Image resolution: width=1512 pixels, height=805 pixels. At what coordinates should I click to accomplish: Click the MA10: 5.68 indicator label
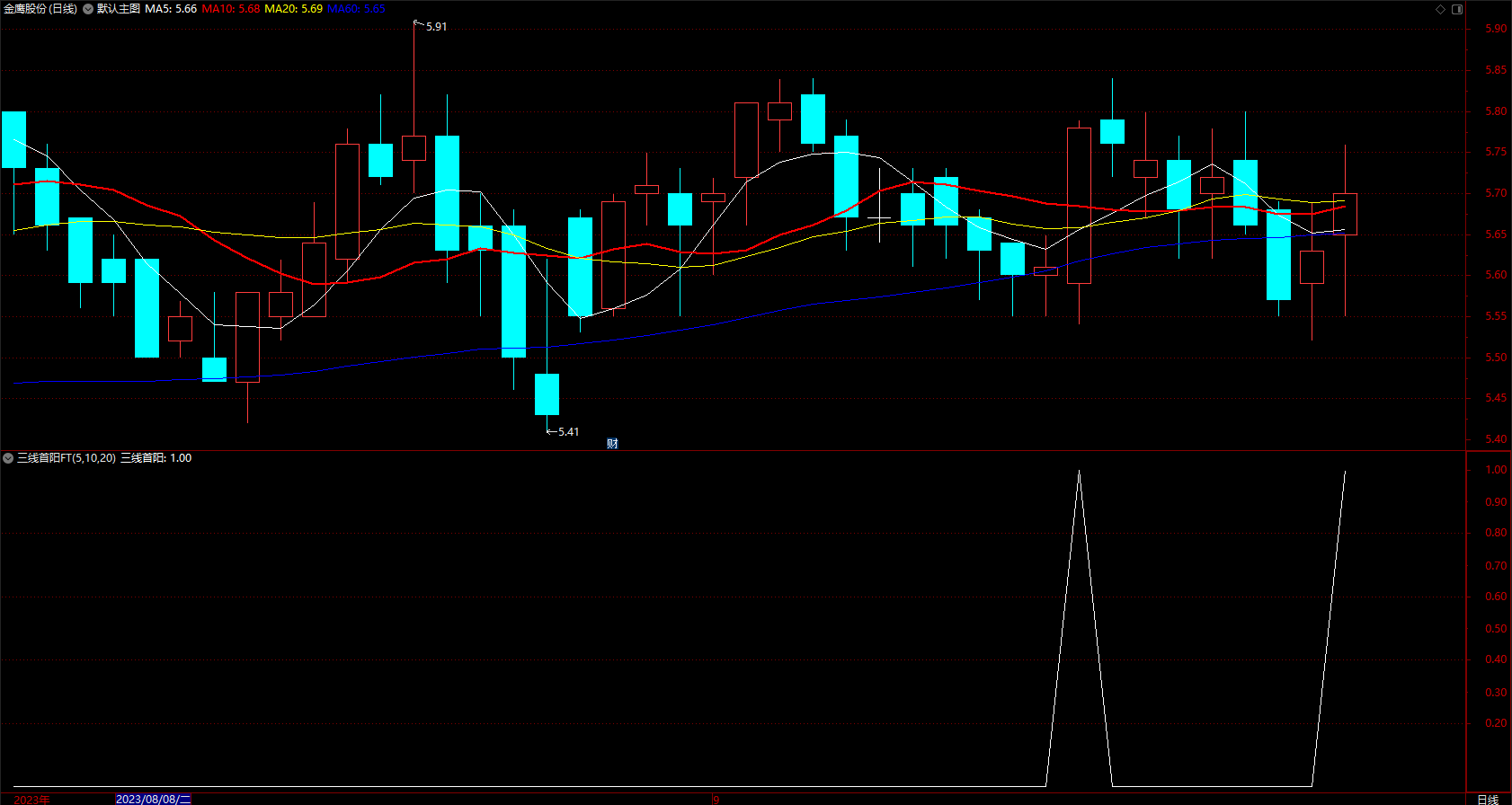[231, 9]
